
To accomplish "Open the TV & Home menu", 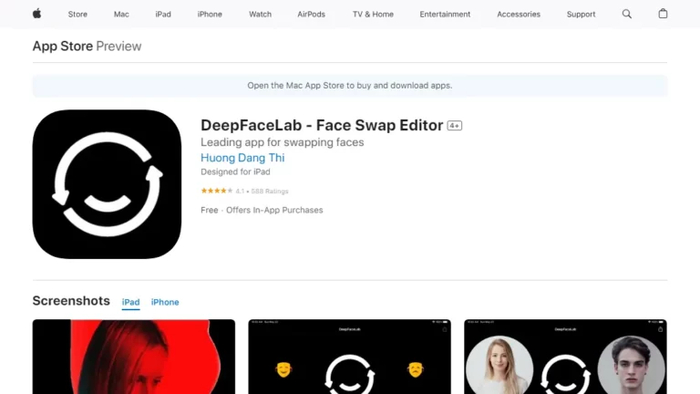I will 373,14.
